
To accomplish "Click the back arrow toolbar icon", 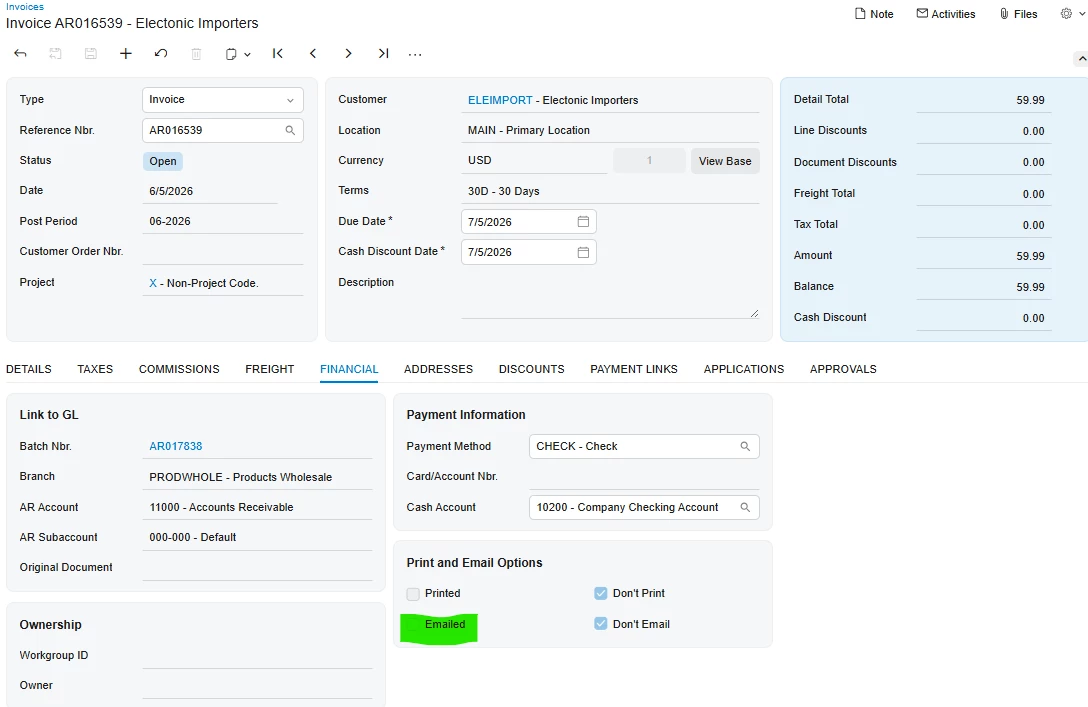I will click(x=20, y=53).
